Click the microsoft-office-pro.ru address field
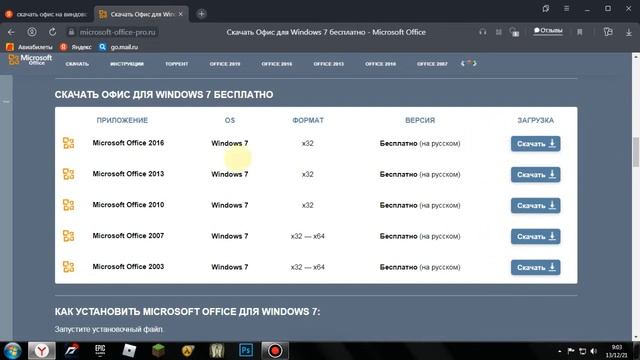The width and height of the screenshot is (640, 360). pos(118,32)
